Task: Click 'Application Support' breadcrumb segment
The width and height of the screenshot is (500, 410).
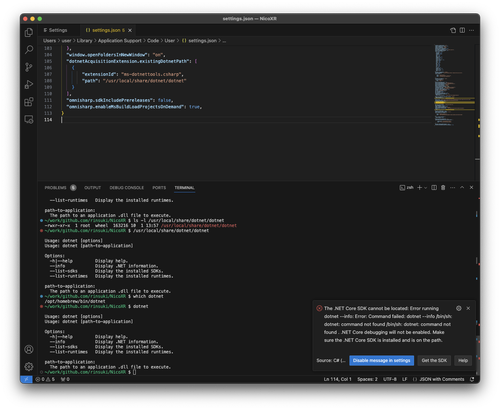Action: pyautogui.click(x=120, y=41)
